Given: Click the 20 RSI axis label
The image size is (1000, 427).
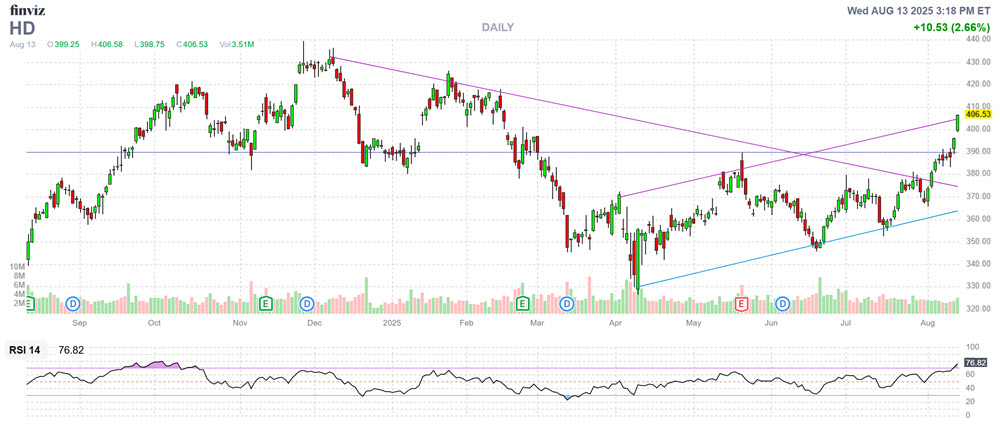Looking at the screenshot, I should pyautogui.click(x=971, y=402).
